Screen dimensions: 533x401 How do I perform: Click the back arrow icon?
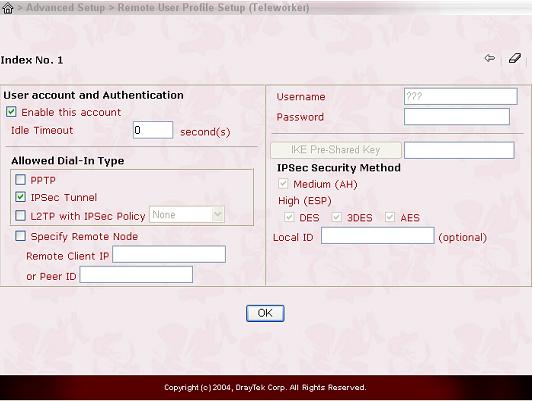490,58
